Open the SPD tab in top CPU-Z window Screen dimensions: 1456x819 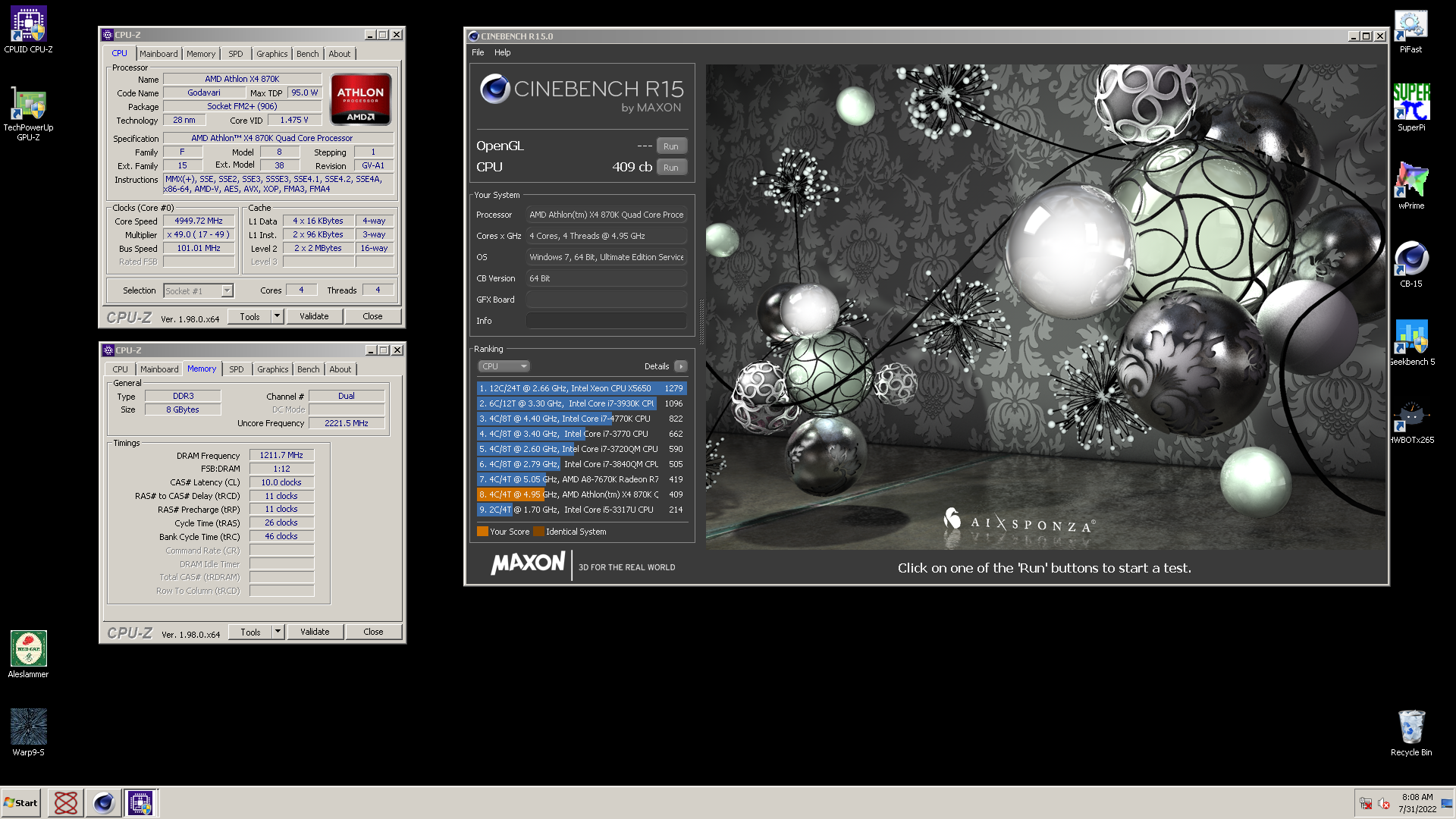[x=236, y=54]
